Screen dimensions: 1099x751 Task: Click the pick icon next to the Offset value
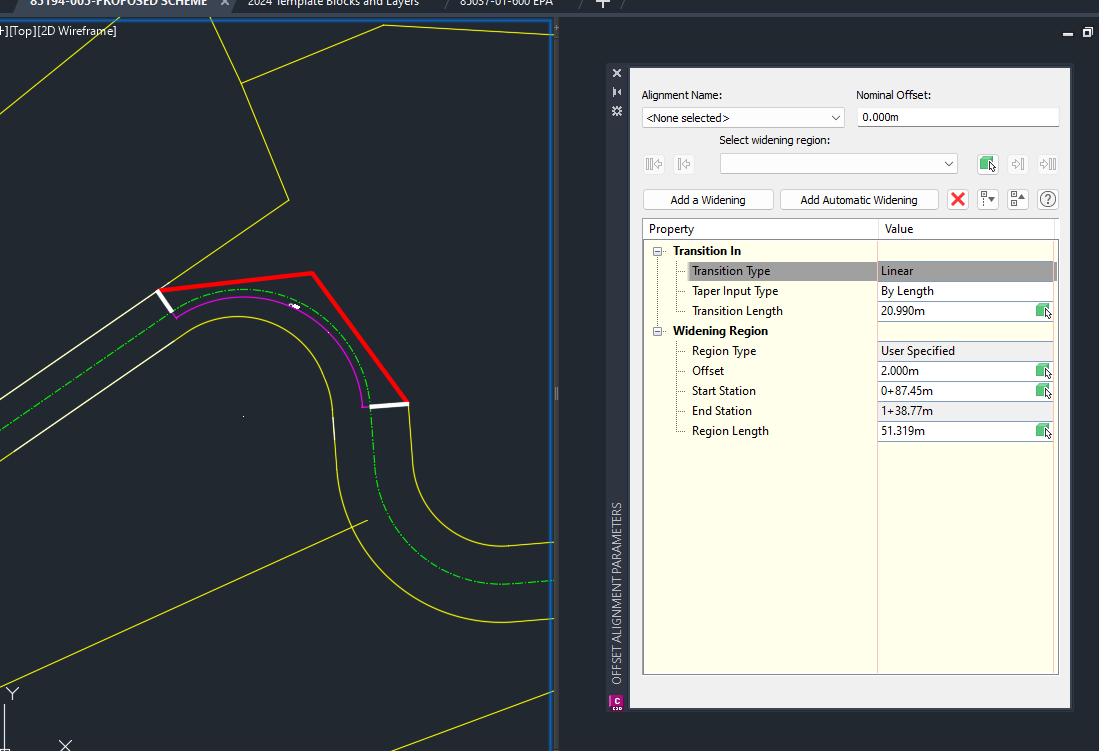(1046, 371)
